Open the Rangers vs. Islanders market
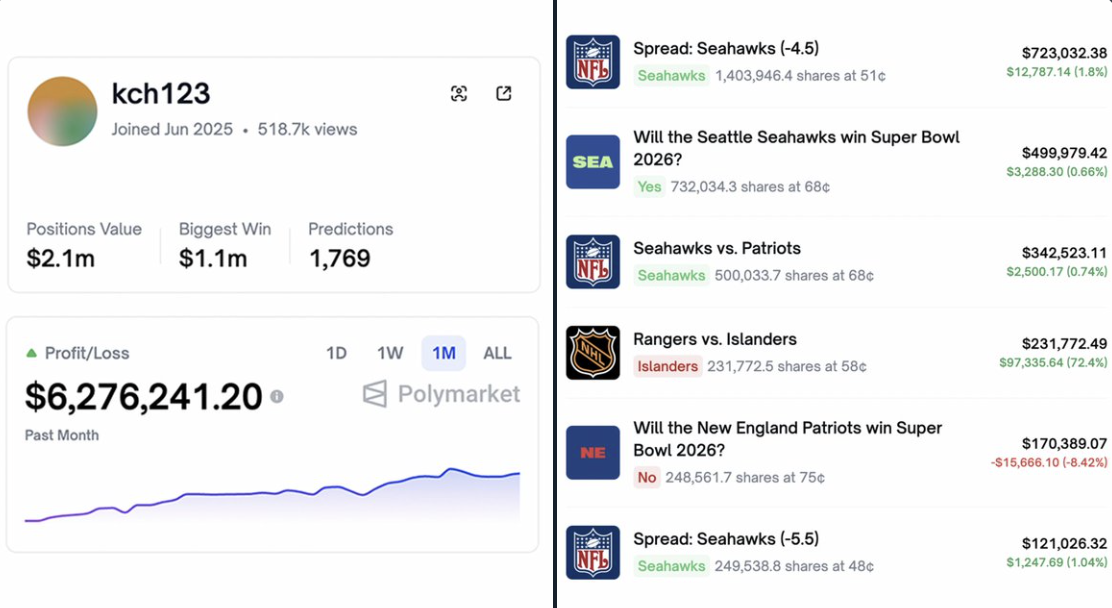The image size is (1112, 608). (x=715, y=339)
